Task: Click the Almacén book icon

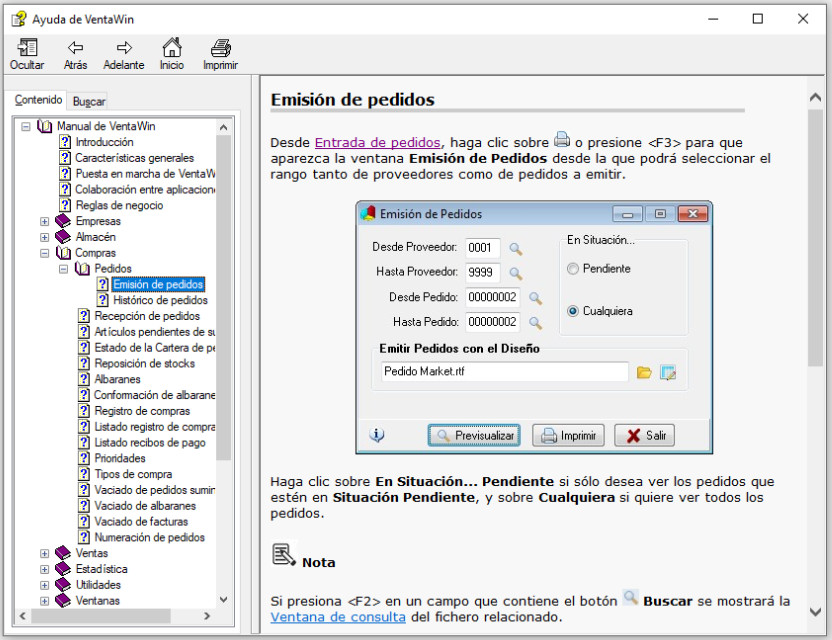Action: [x=63, y=237]
